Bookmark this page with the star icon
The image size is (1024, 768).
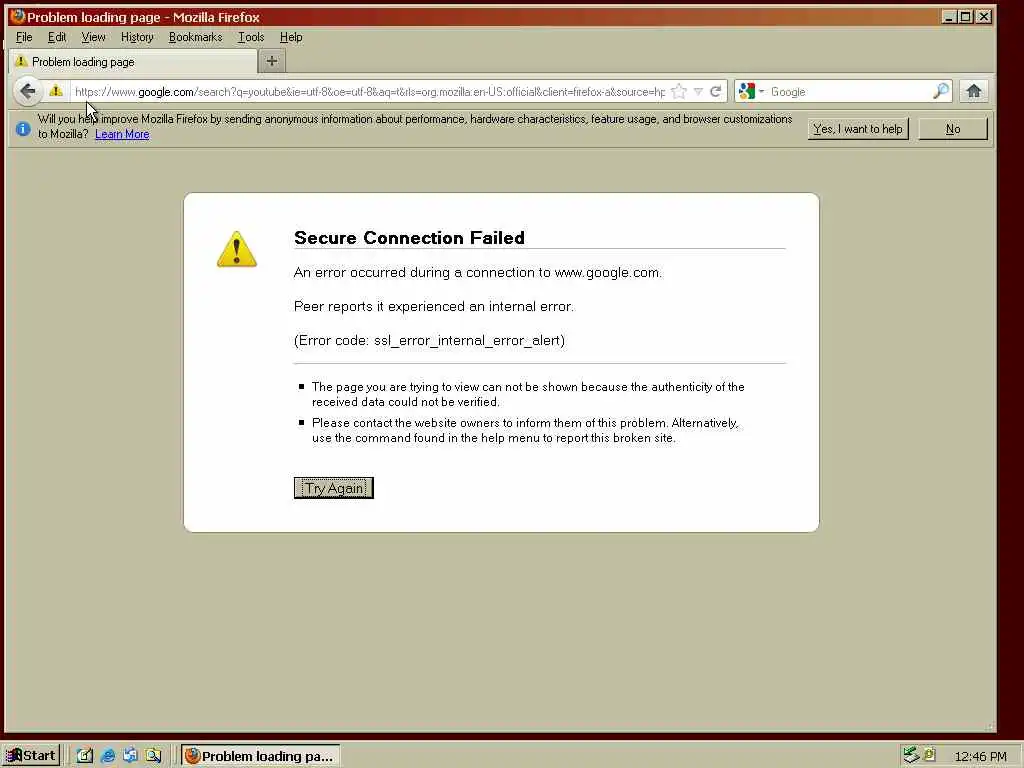pos(679,91)
